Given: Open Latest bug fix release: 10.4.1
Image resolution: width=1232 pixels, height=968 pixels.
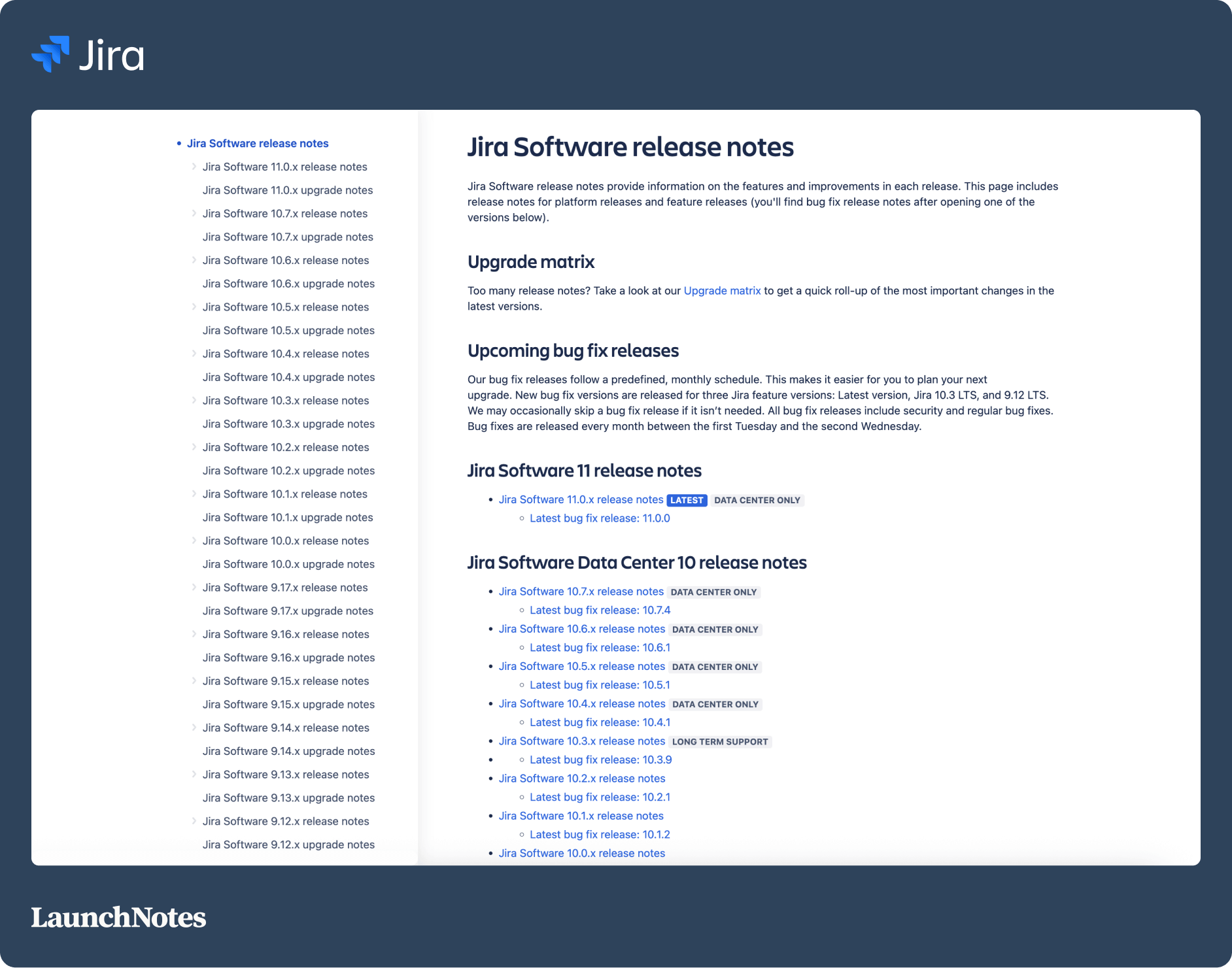Looking at the screenshot, I should [x=600, y=722].
